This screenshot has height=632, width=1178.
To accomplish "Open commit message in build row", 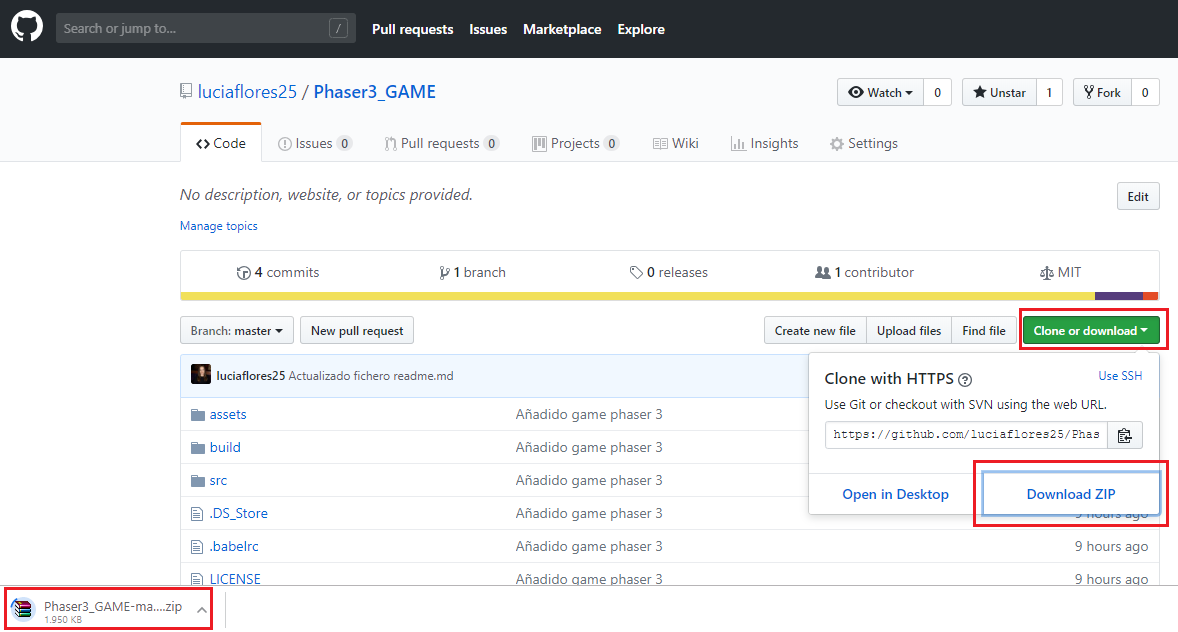I will coord(589,447).
